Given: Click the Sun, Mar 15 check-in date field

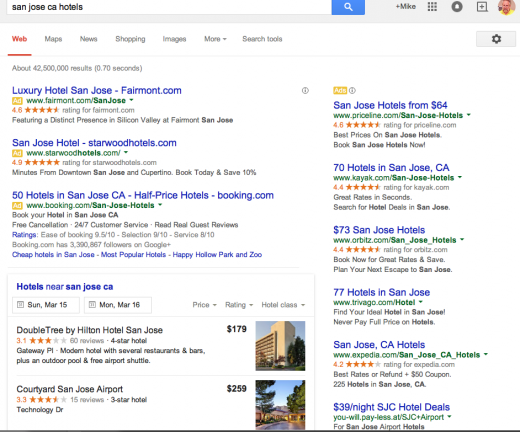Looking at the screenshot, I should pos(46,305).
